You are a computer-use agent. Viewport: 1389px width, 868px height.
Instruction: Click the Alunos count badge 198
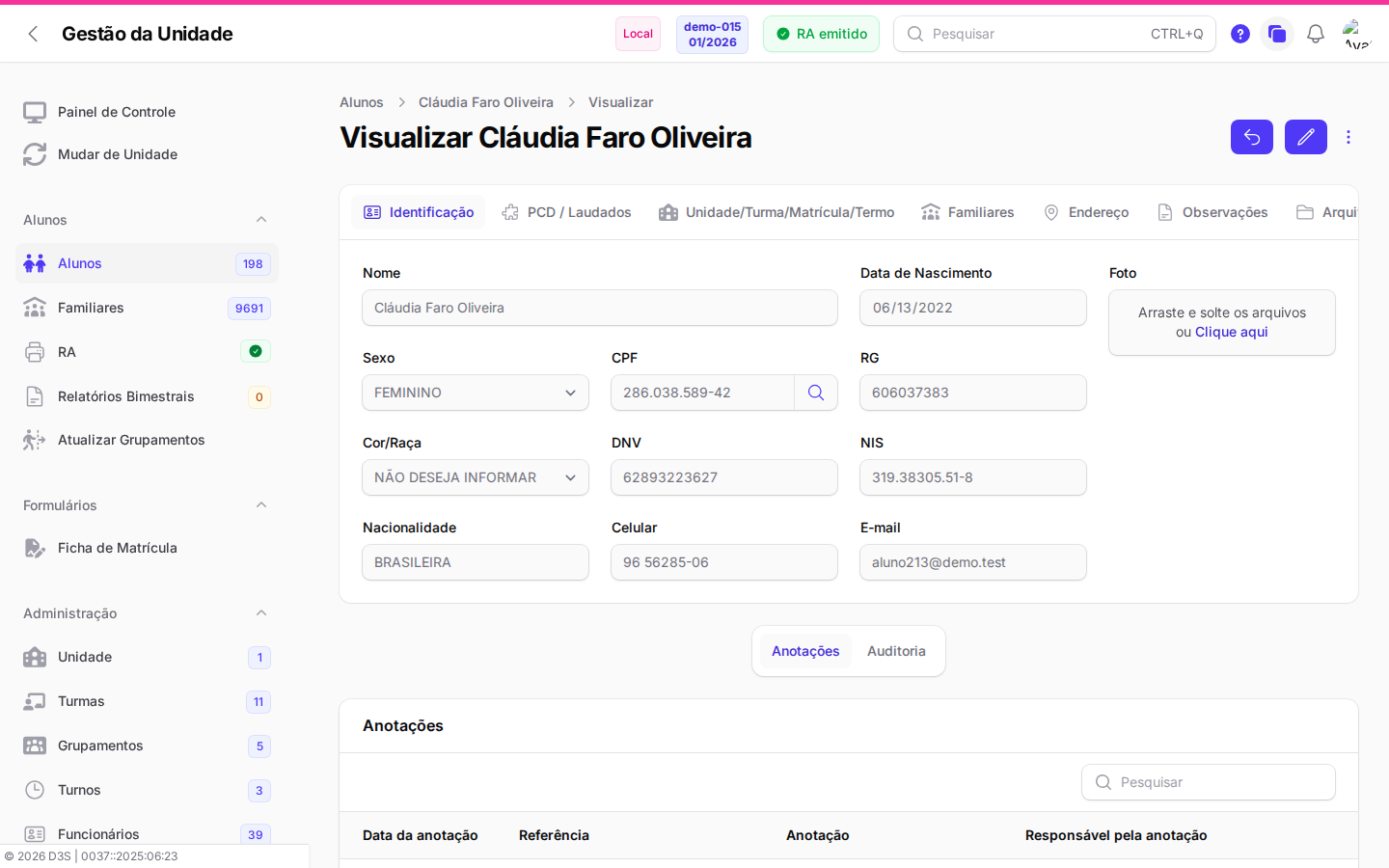click(x=253, y=264)
